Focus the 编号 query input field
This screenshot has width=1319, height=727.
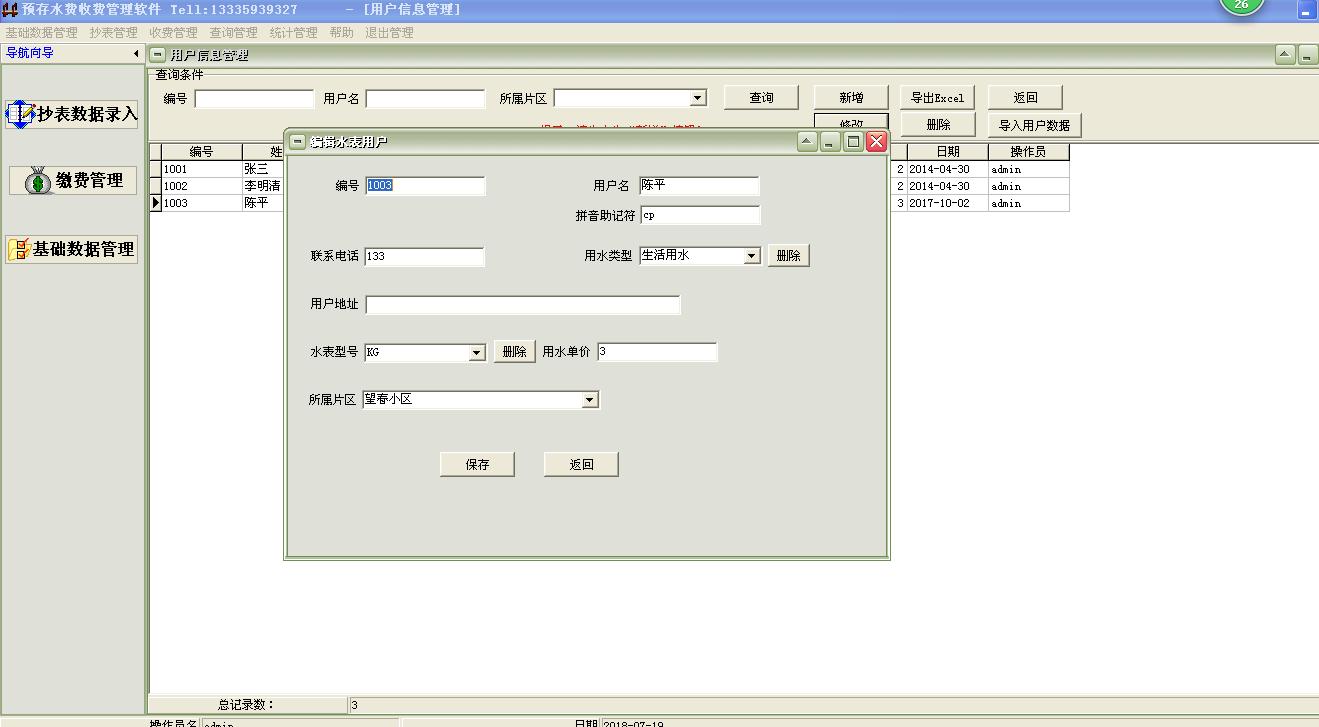tap(254, 99)
